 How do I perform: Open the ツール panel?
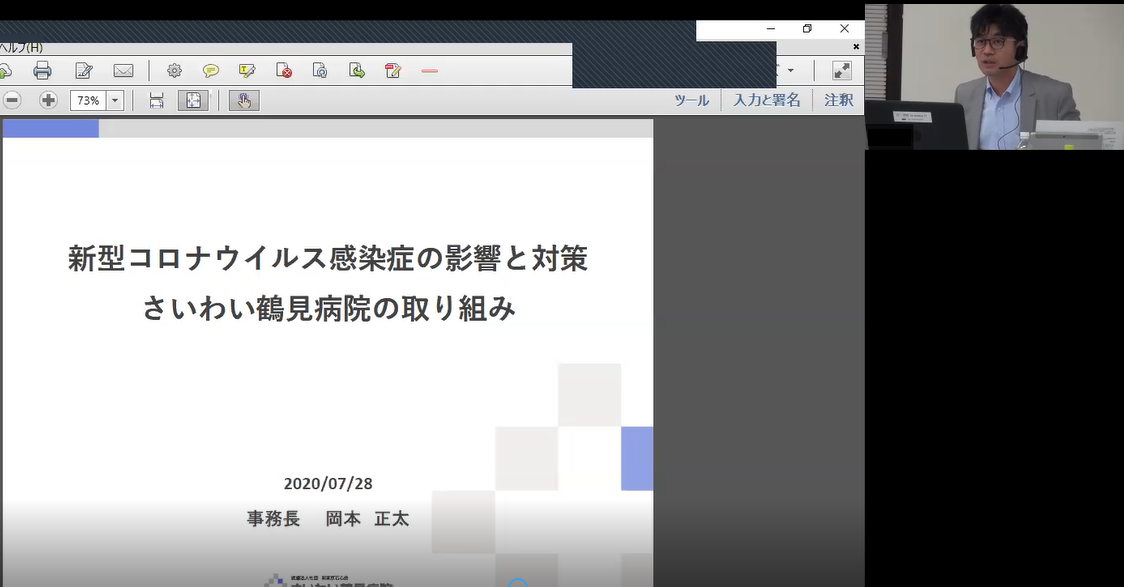point(692,100)
